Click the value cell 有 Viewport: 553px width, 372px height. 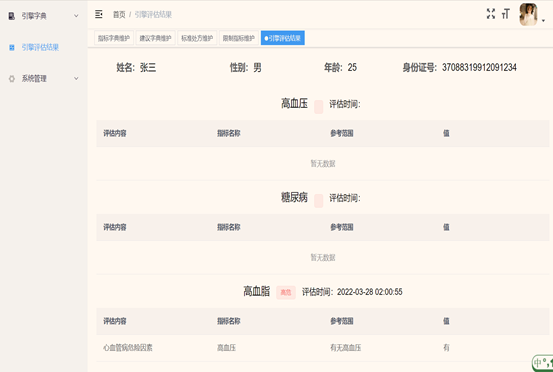[x=446, y=348]
